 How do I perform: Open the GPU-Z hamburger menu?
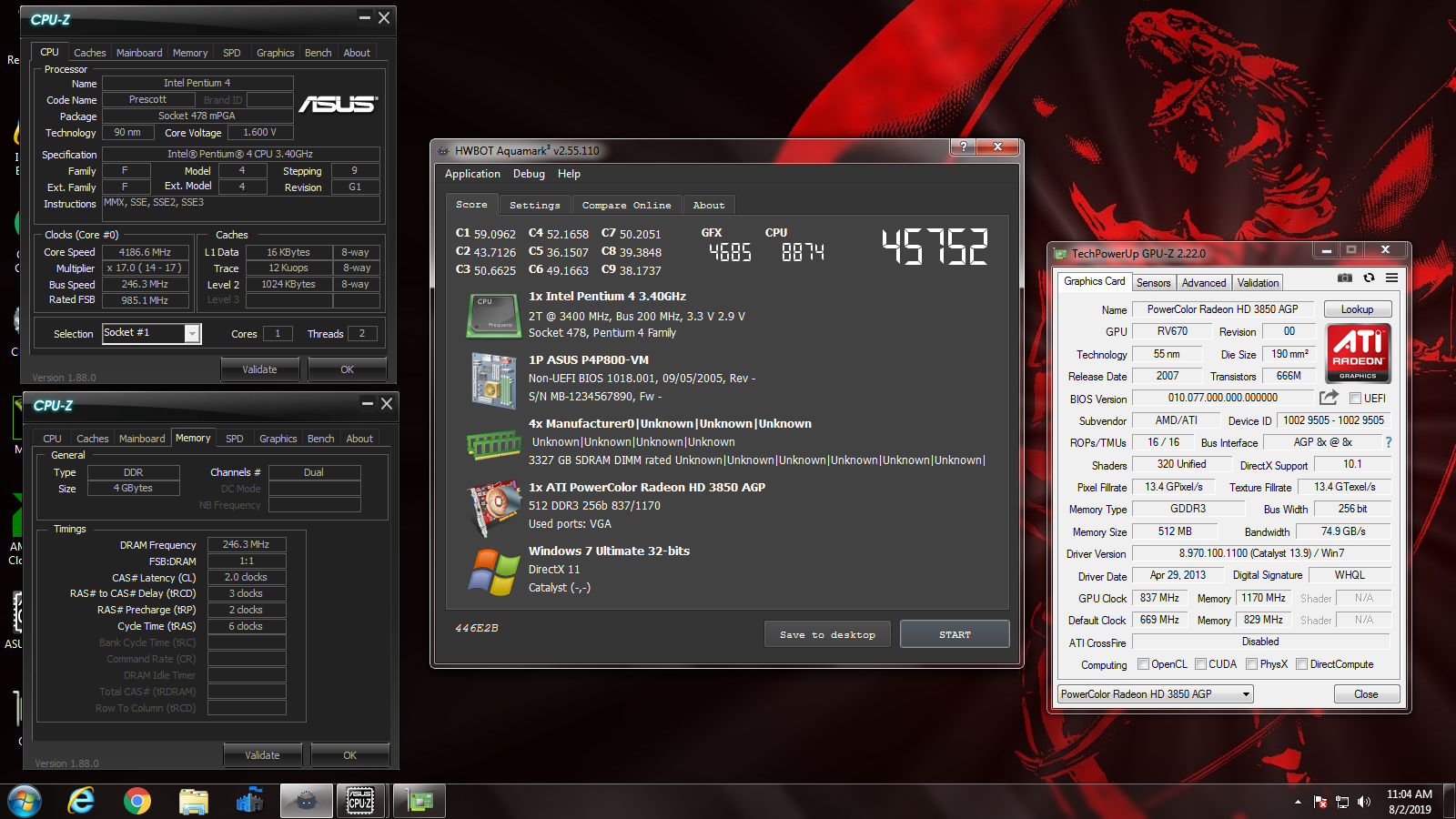[1391, 278]
